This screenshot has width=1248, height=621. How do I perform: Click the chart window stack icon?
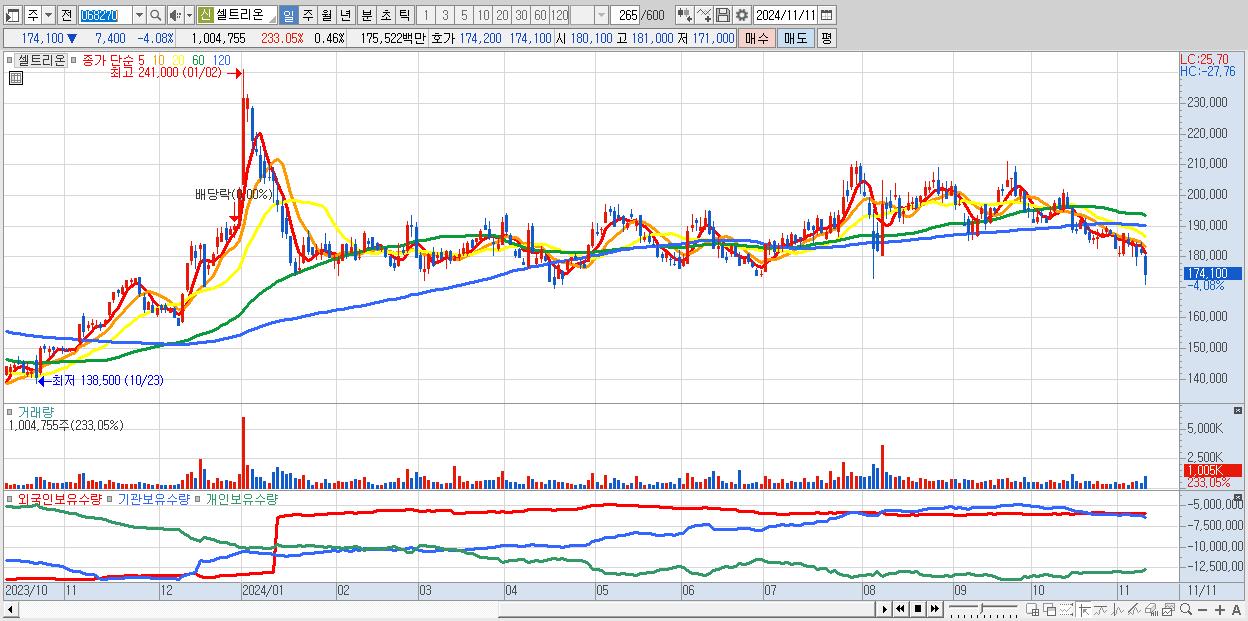coord(1168,609)
